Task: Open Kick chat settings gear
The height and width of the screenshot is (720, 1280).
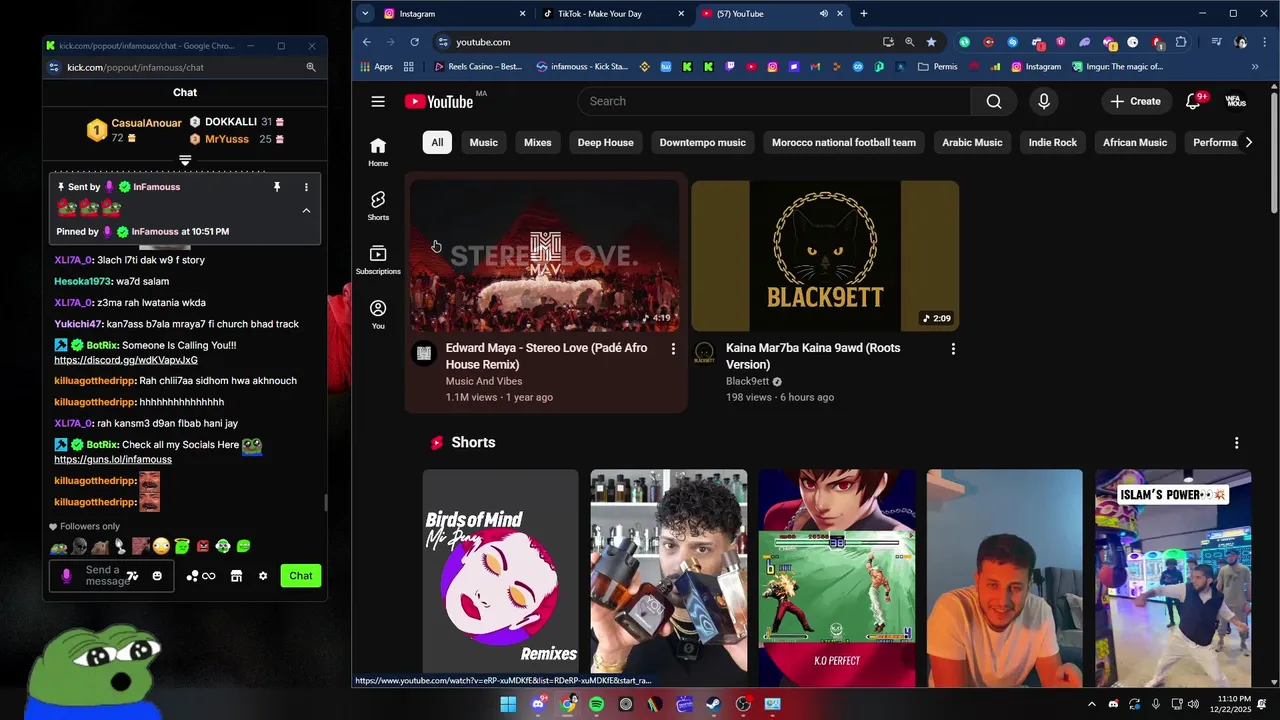Action: pos(263,576)
